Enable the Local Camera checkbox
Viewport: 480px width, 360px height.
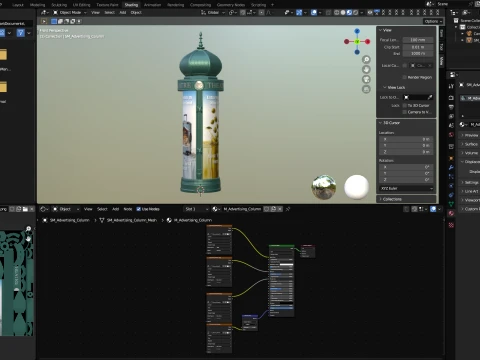click(405, 65)
